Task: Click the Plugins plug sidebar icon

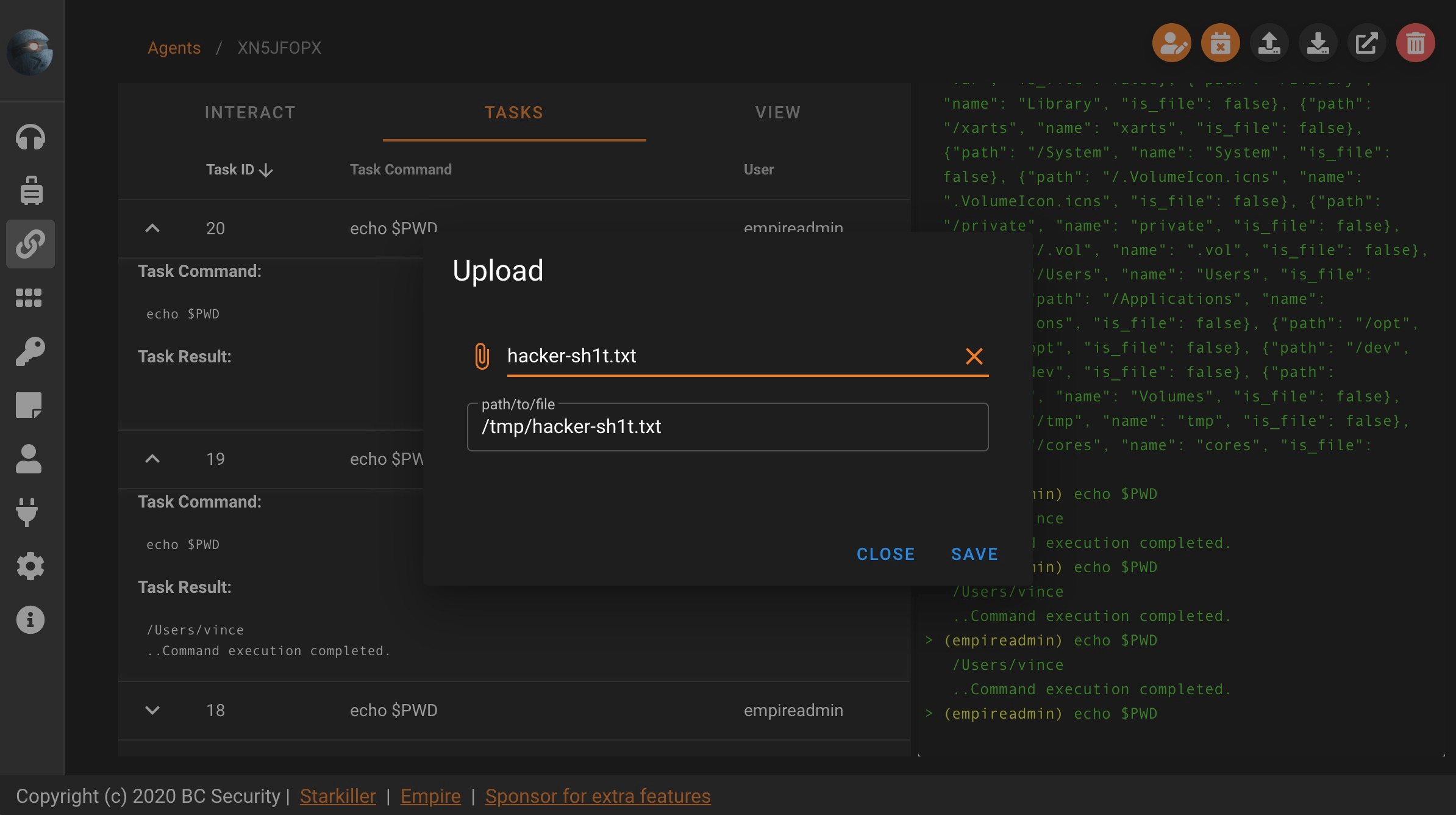Action: click(x=27, y=512)
